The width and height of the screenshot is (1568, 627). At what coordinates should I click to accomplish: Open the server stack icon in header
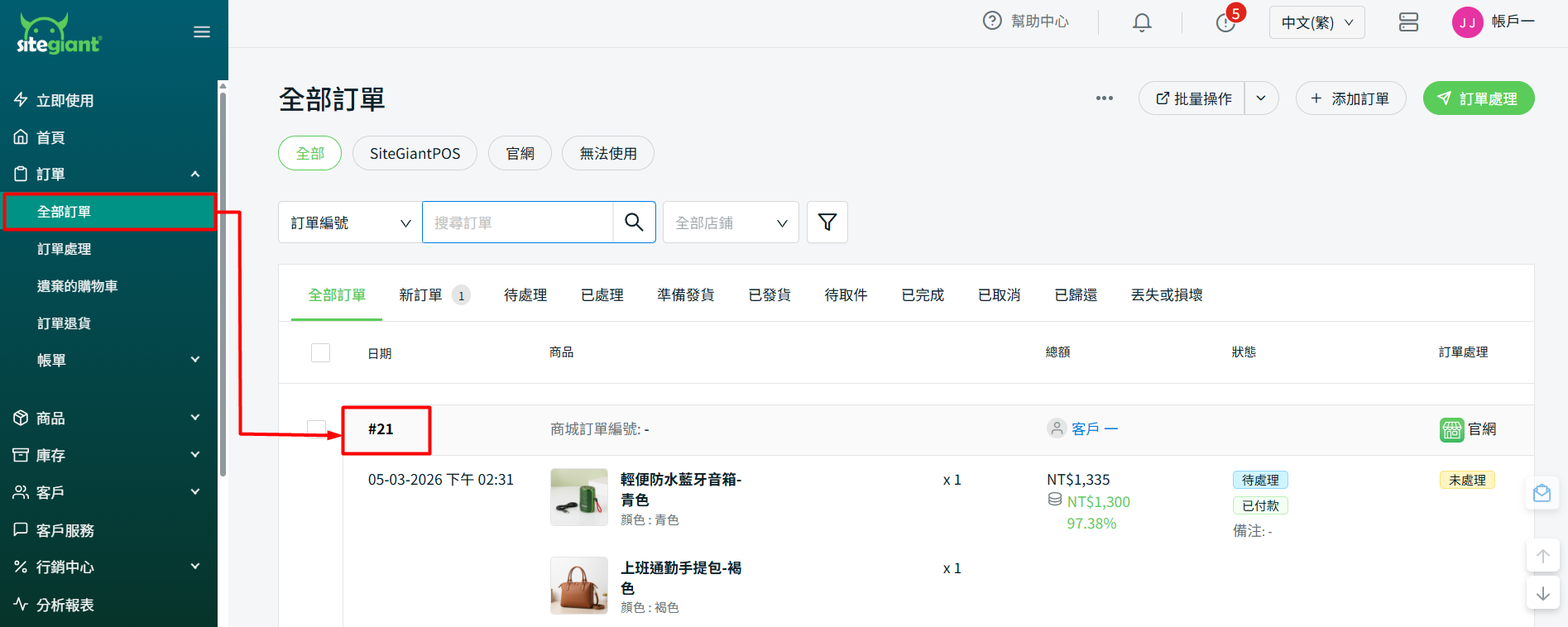1408,22
